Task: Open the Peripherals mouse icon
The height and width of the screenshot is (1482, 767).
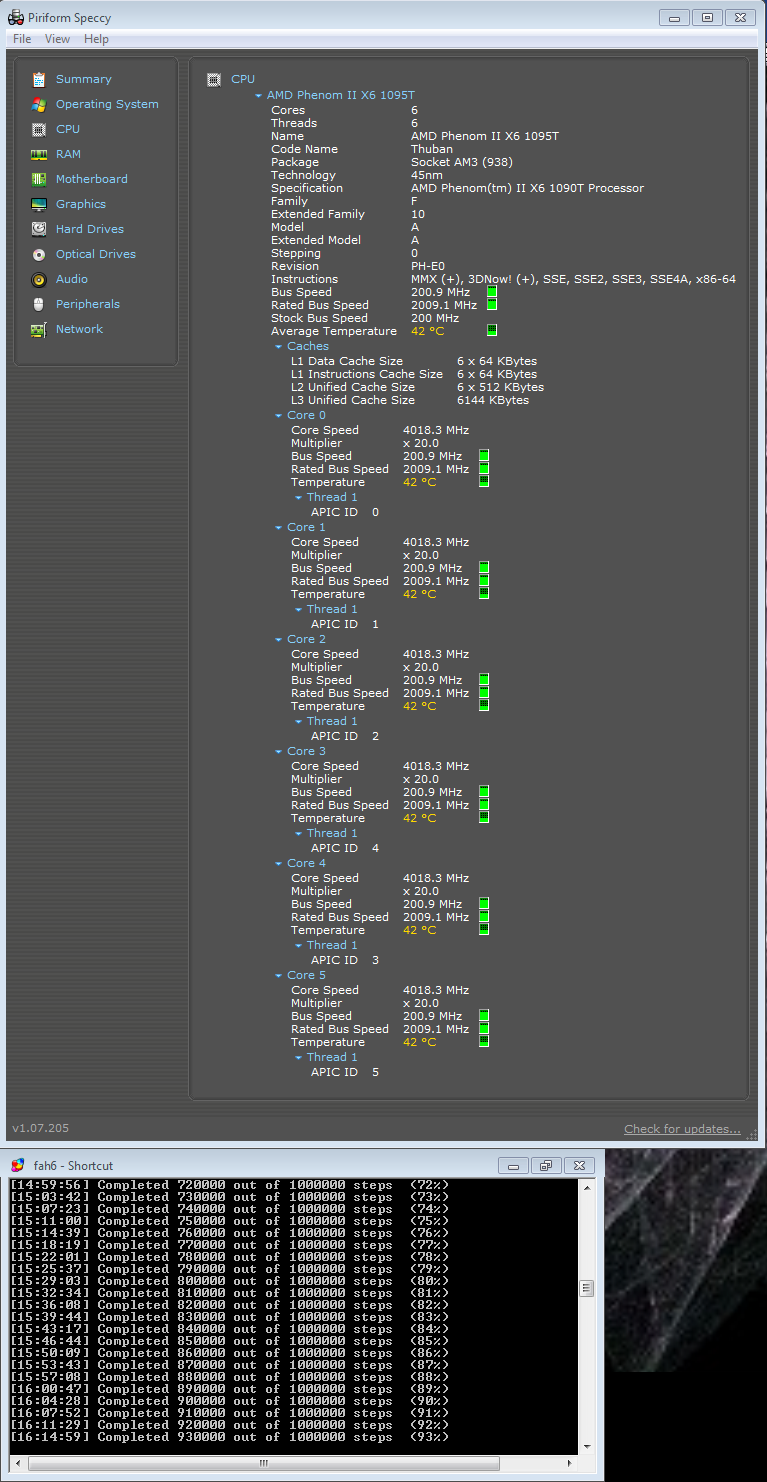Action: click(39, 304)
